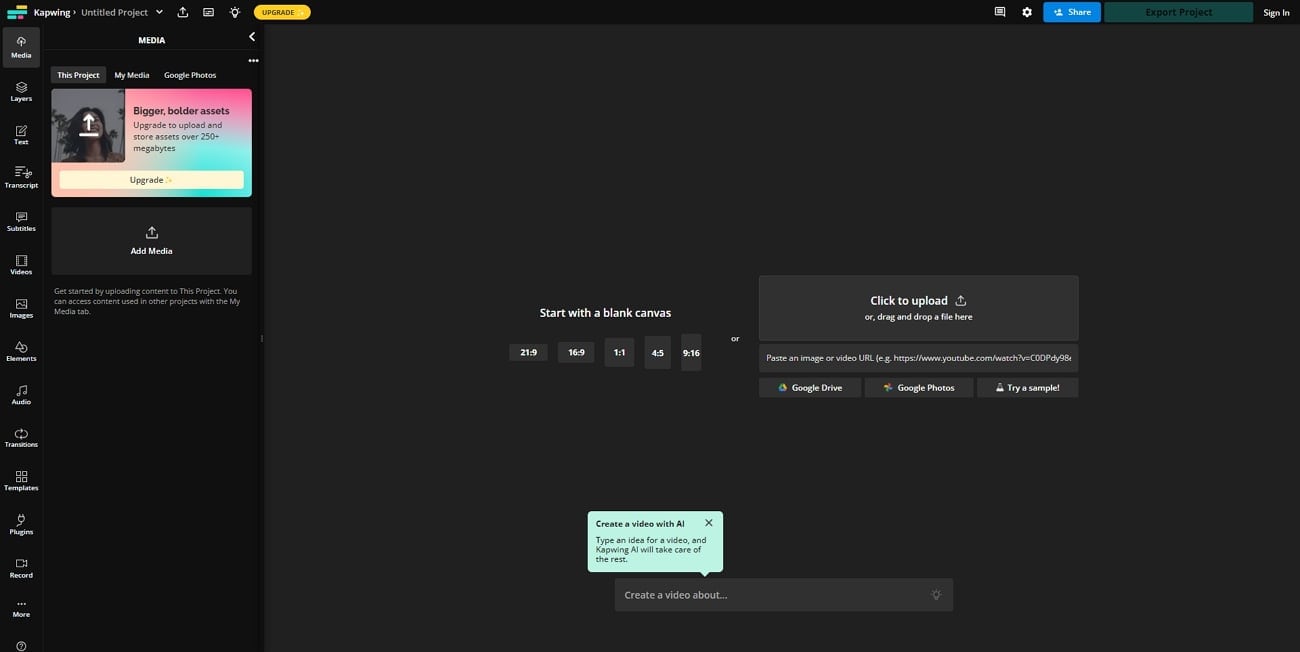Switch to Google Photos tab

click(190, 75)
